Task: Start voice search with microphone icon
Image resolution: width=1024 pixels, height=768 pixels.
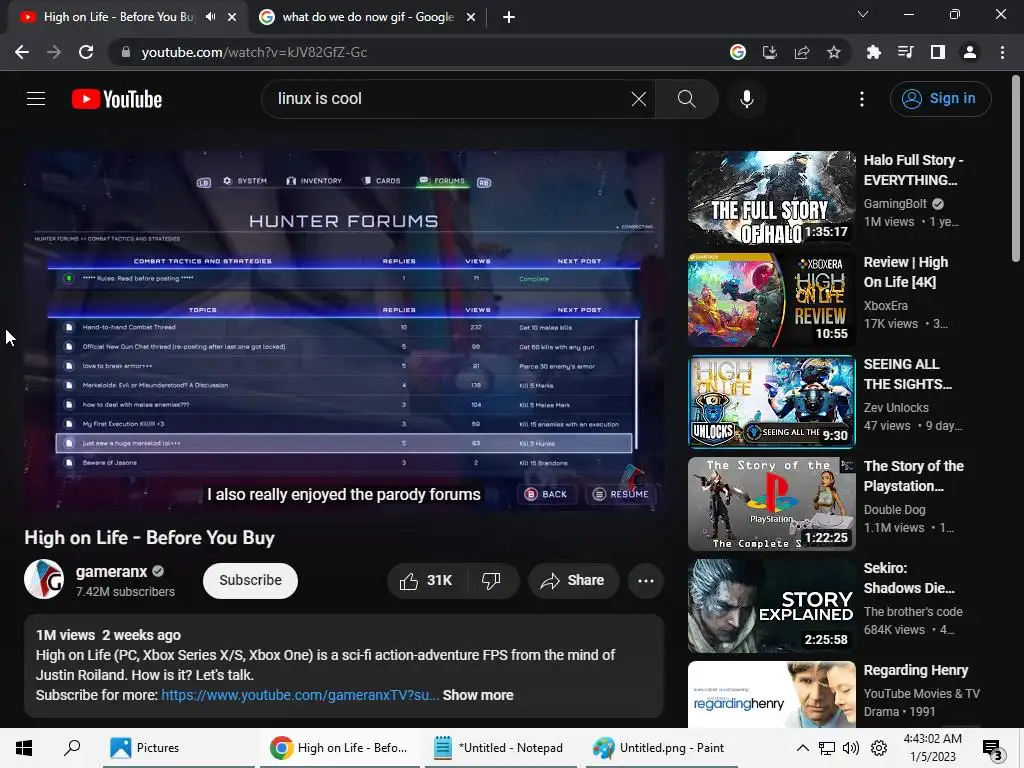Action: coord(746,99)
